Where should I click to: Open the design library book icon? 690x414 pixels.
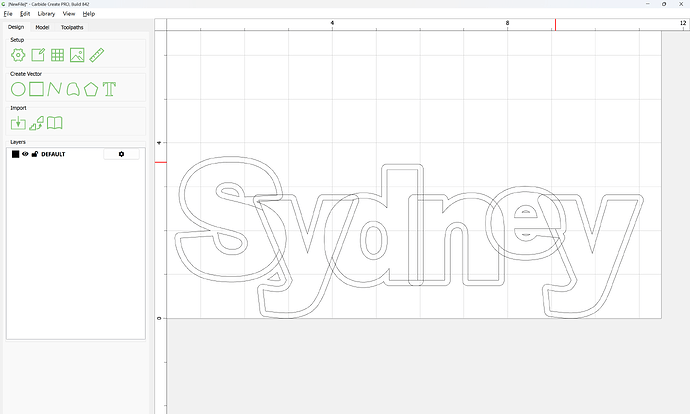tap(56, 123)
